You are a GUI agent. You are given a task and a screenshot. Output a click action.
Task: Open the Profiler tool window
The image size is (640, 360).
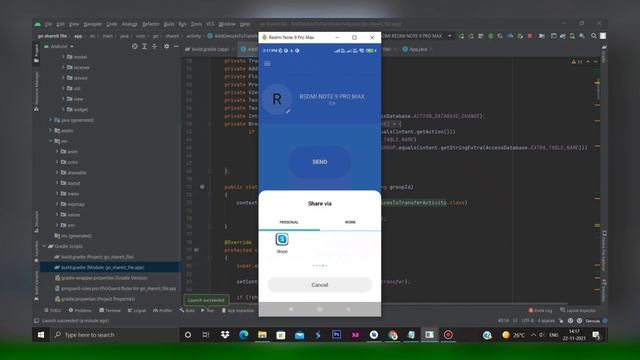(162, 311)
